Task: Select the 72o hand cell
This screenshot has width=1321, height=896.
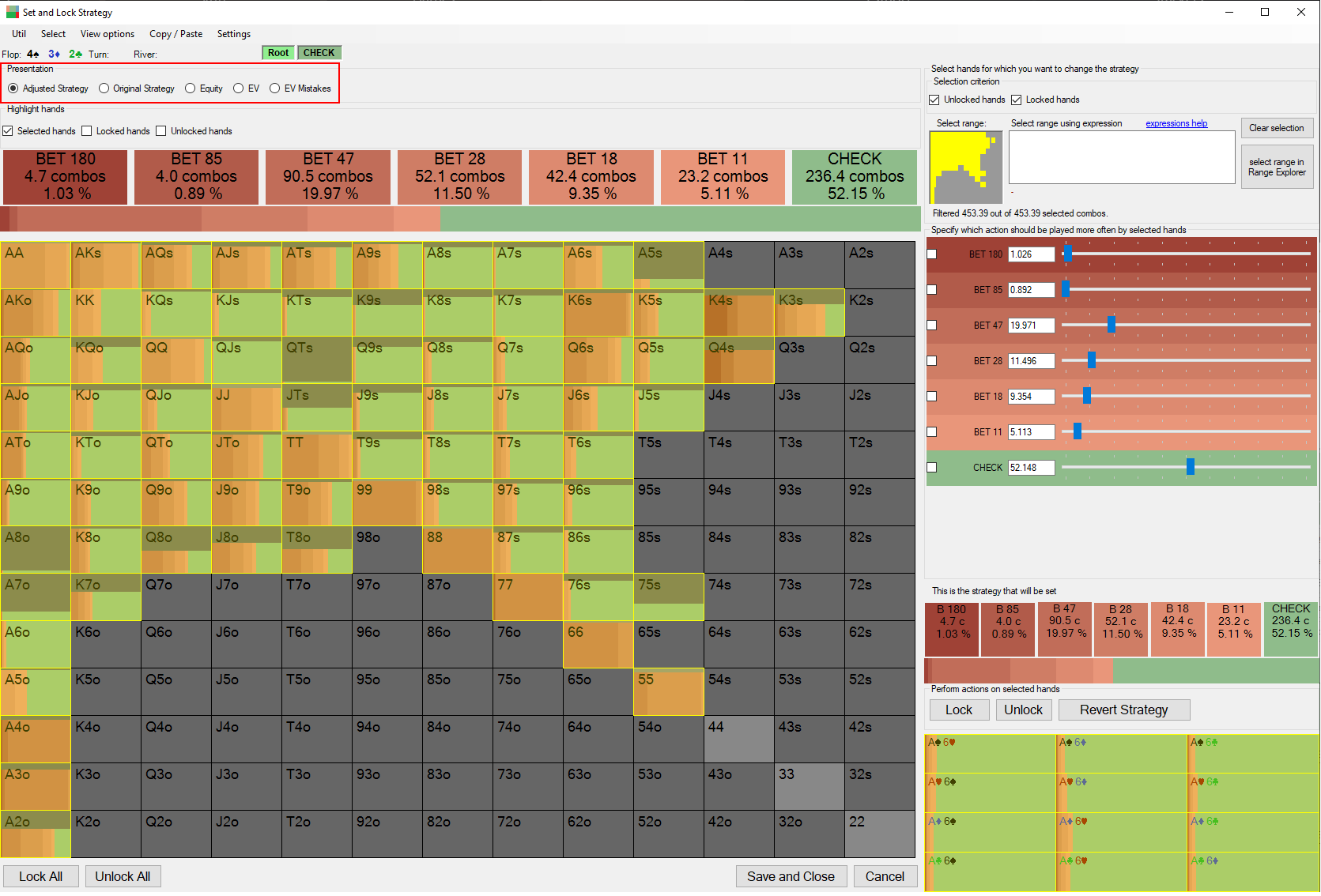Action: tap(528, 834)
